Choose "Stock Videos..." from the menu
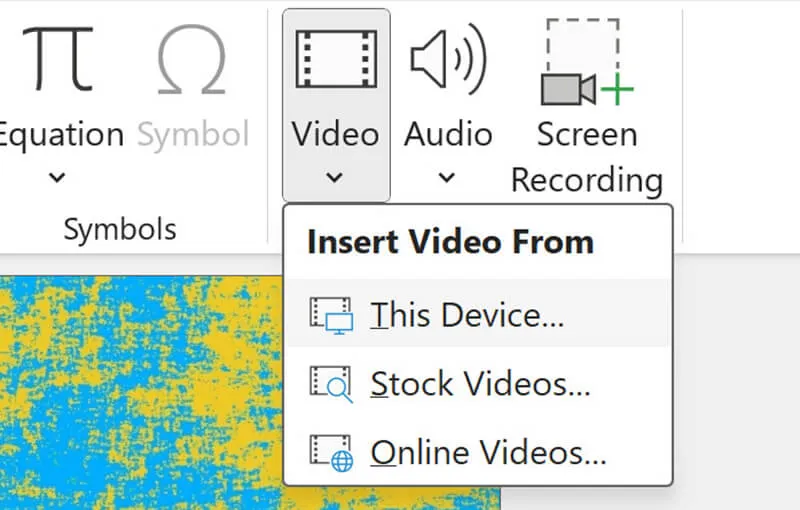 tap(480, 384)
